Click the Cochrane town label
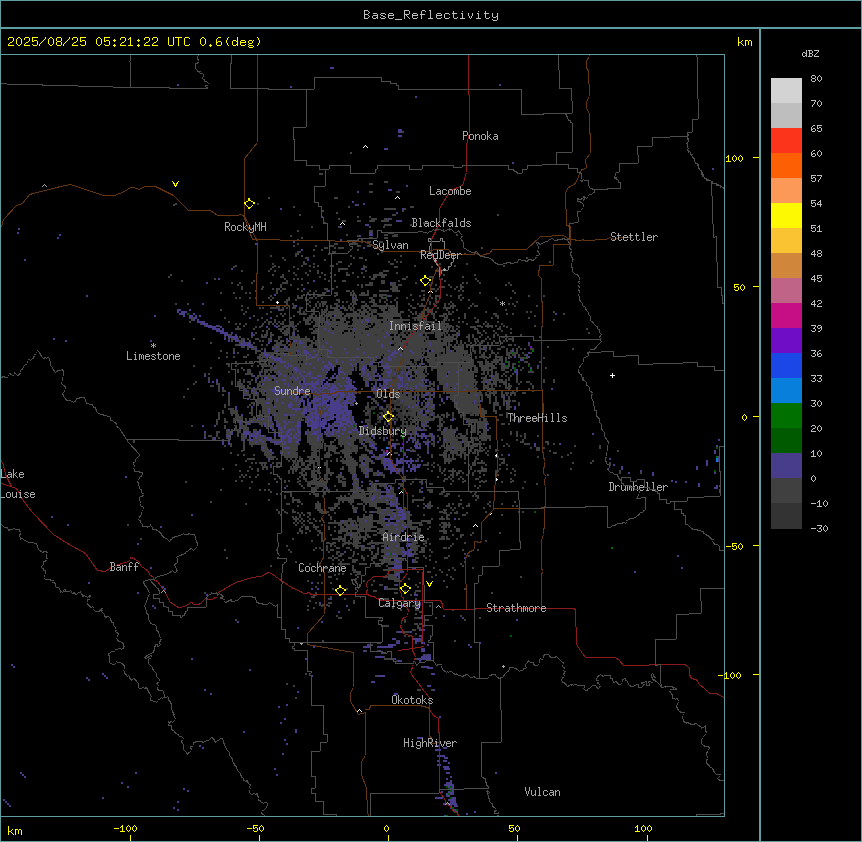Image resolution: width=862 pixels, height=842 pixels. click(322, 568)
